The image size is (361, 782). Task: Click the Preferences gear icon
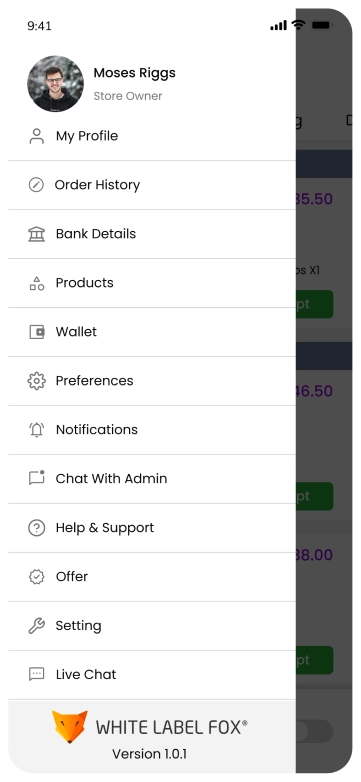click(36, 381)
